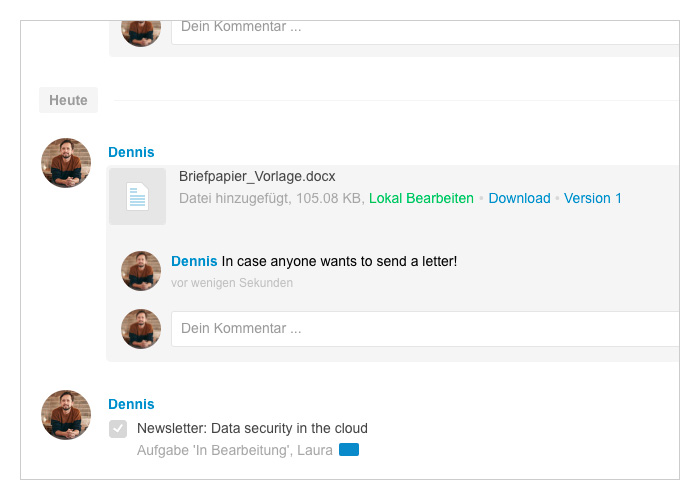The height and width of the screenshot is (500, 700).
Task: Click the Heute date separator label
Action: click(x=68, y=100)
